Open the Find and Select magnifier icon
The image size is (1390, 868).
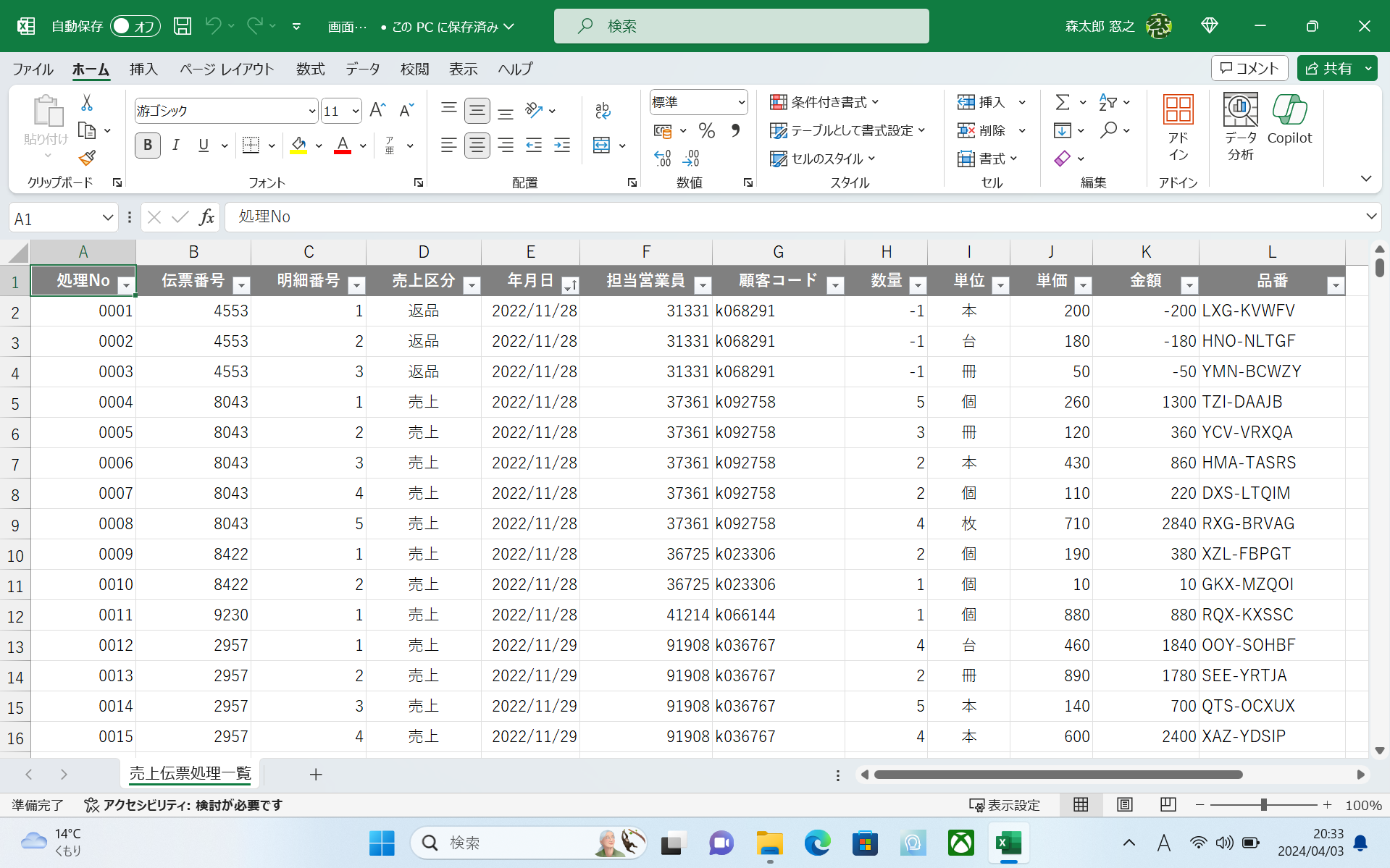(x=1108, y=130)
